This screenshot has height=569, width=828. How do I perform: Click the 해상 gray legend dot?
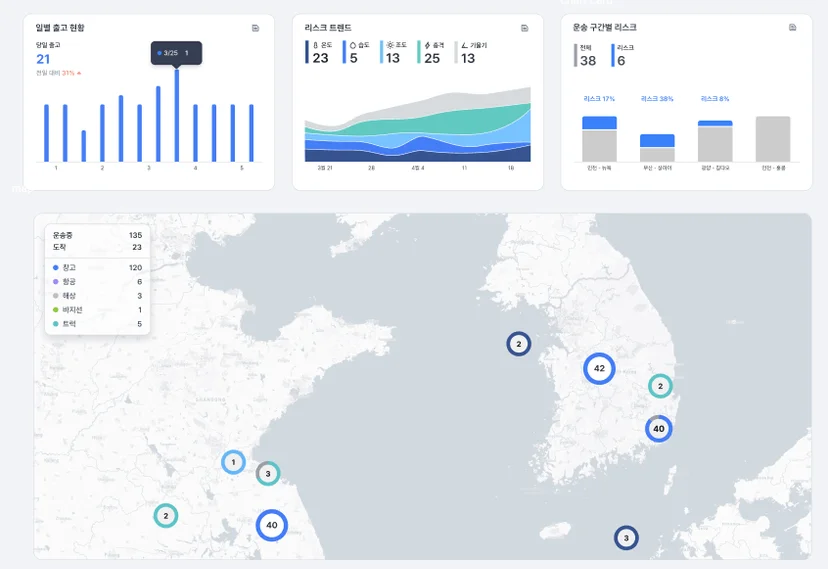tap(55, 296)
